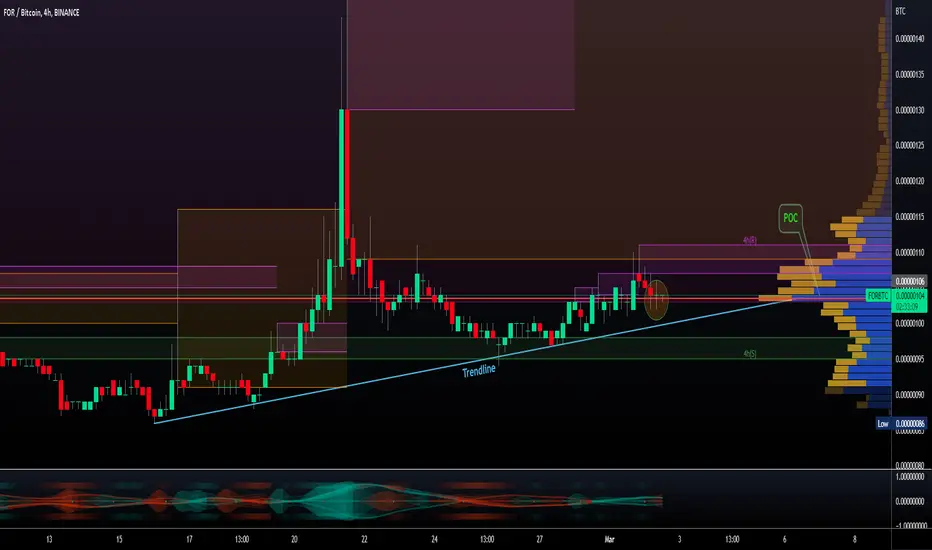The width and height of the screenshot is (932, 550).
Task: Click the date label 20 on the time axis
Action: click(294, 539)
